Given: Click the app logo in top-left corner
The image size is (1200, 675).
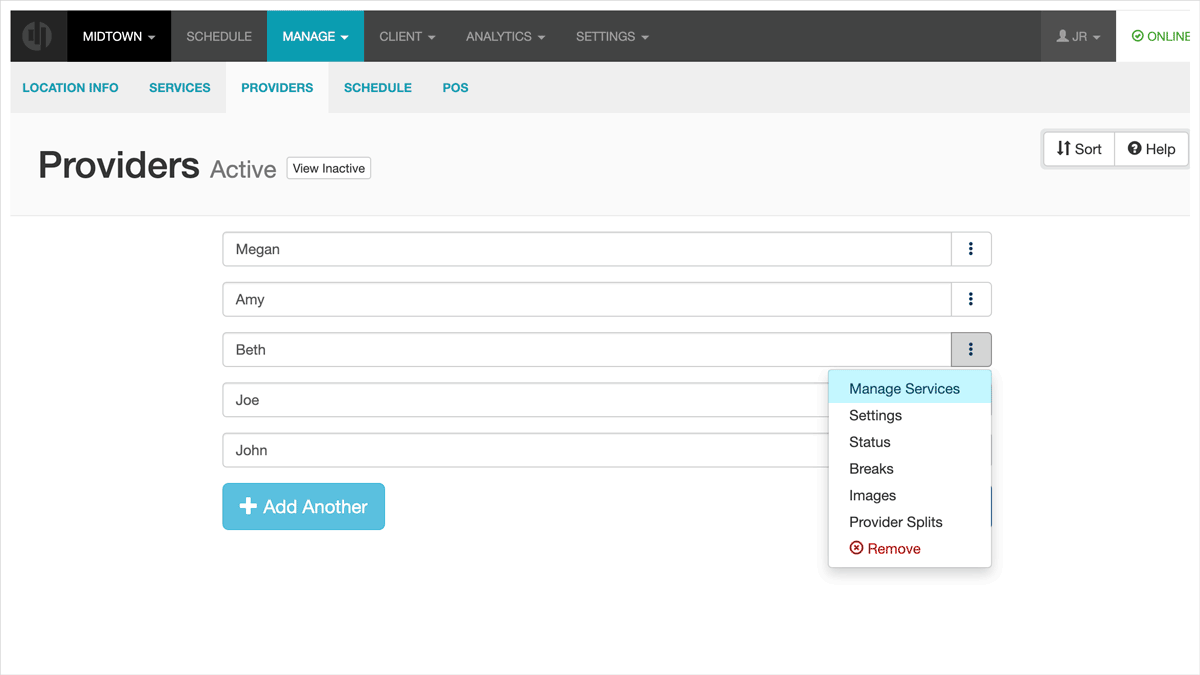Looking at the screenshot, I should pos(38,36).
